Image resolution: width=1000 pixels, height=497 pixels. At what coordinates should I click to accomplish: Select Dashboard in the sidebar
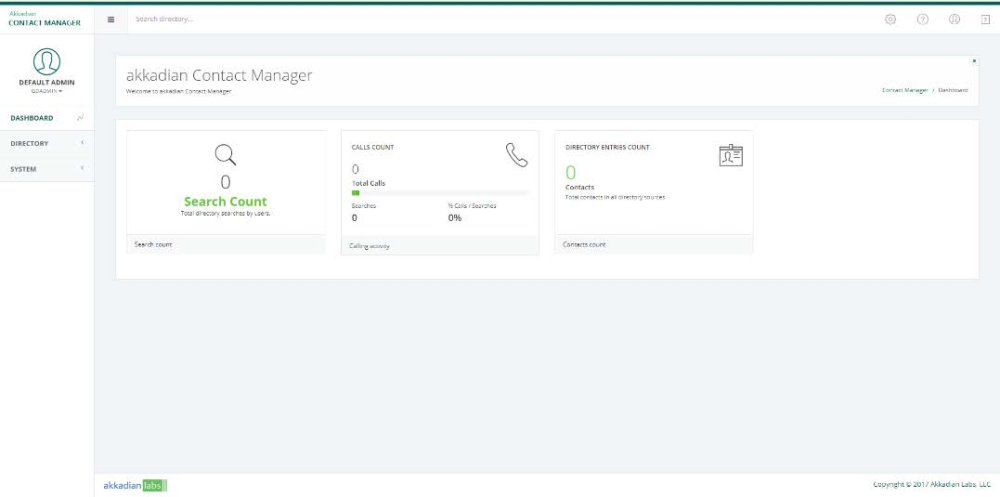(x=47, y=118)
